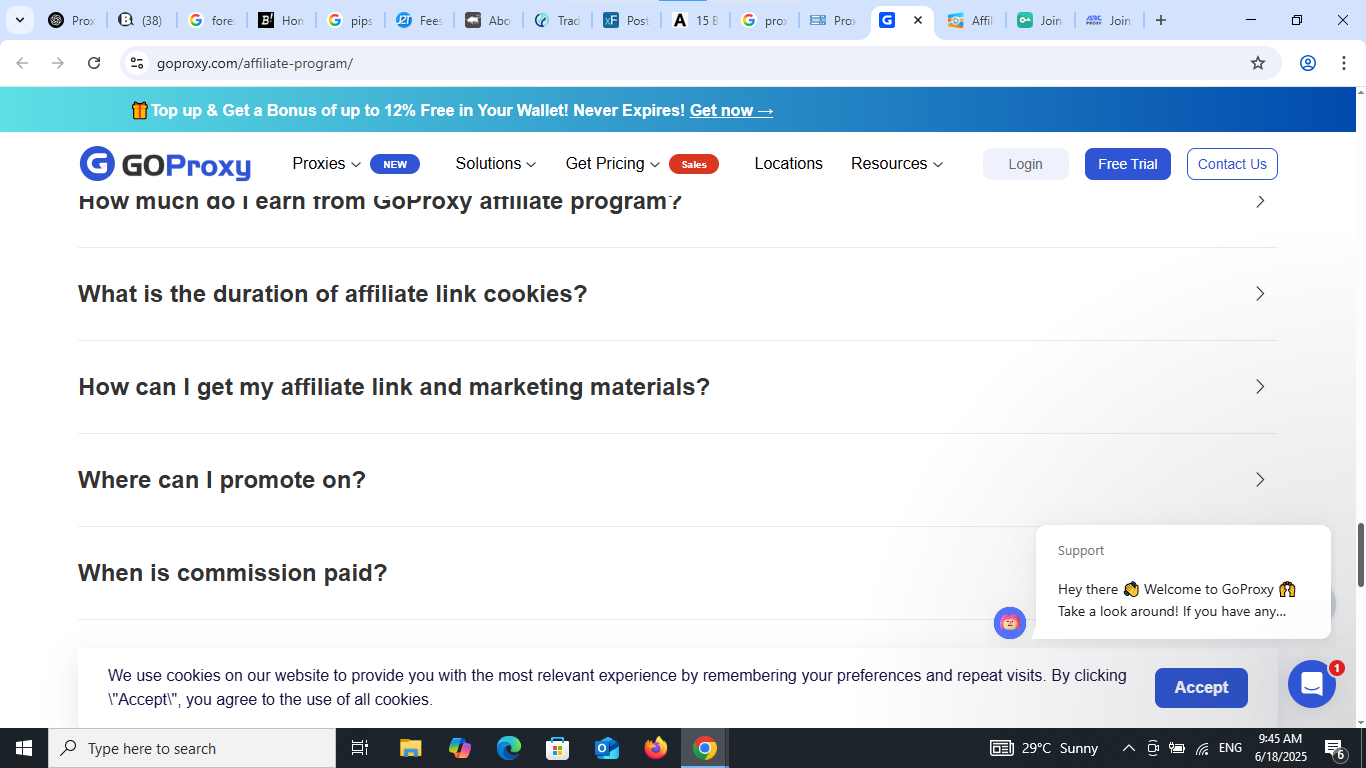Open Chrome's three-dot menu
Image resolution: width=1366 pixels, height=768 pixels.
click(x=1343, y=63)
